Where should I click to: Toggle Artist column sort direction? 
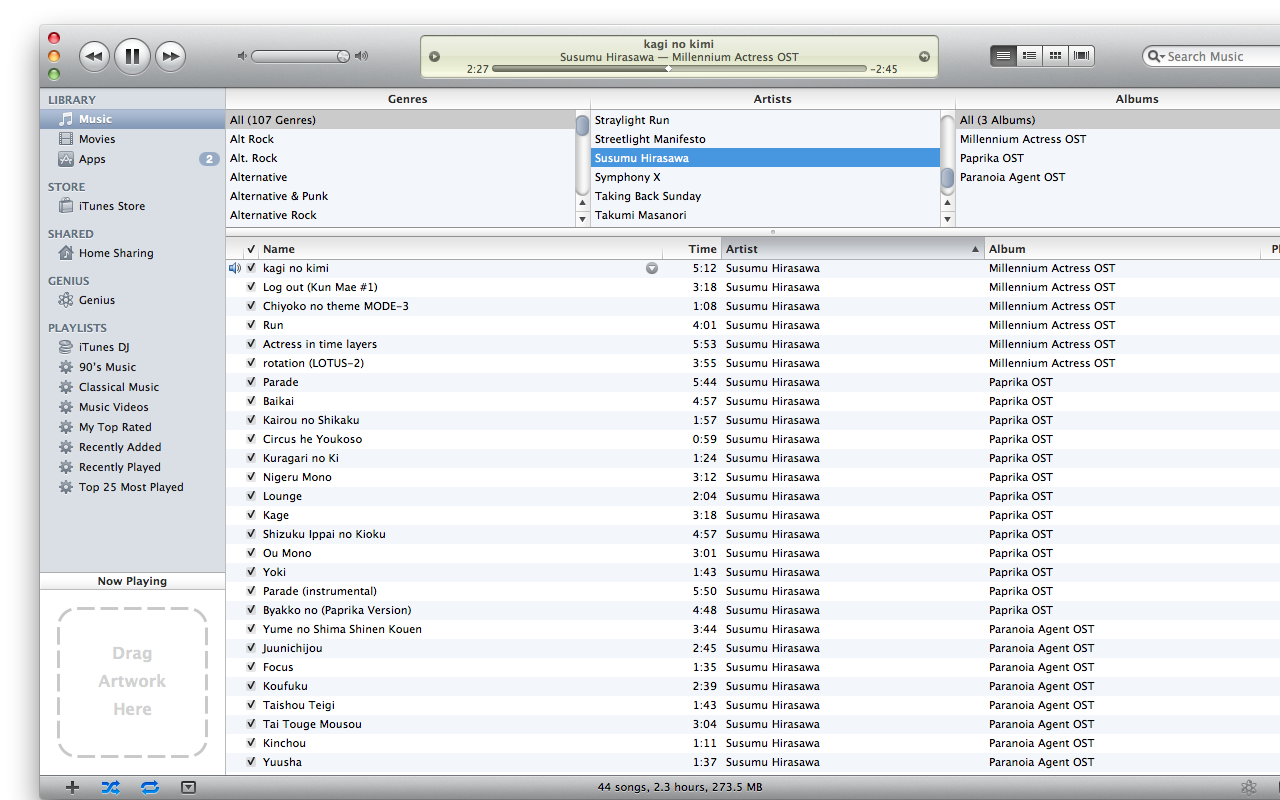pyautogui.click(x=853, y=249)
